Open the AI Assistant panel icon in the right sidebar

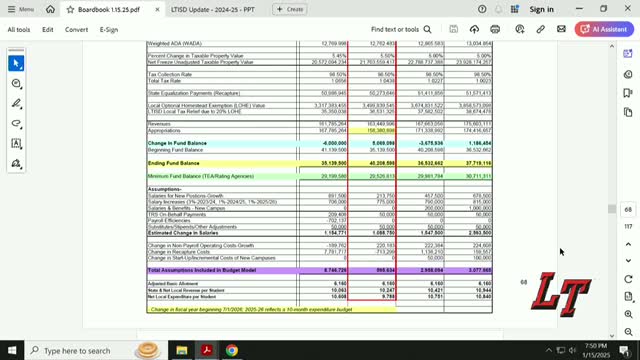(628, 53)
